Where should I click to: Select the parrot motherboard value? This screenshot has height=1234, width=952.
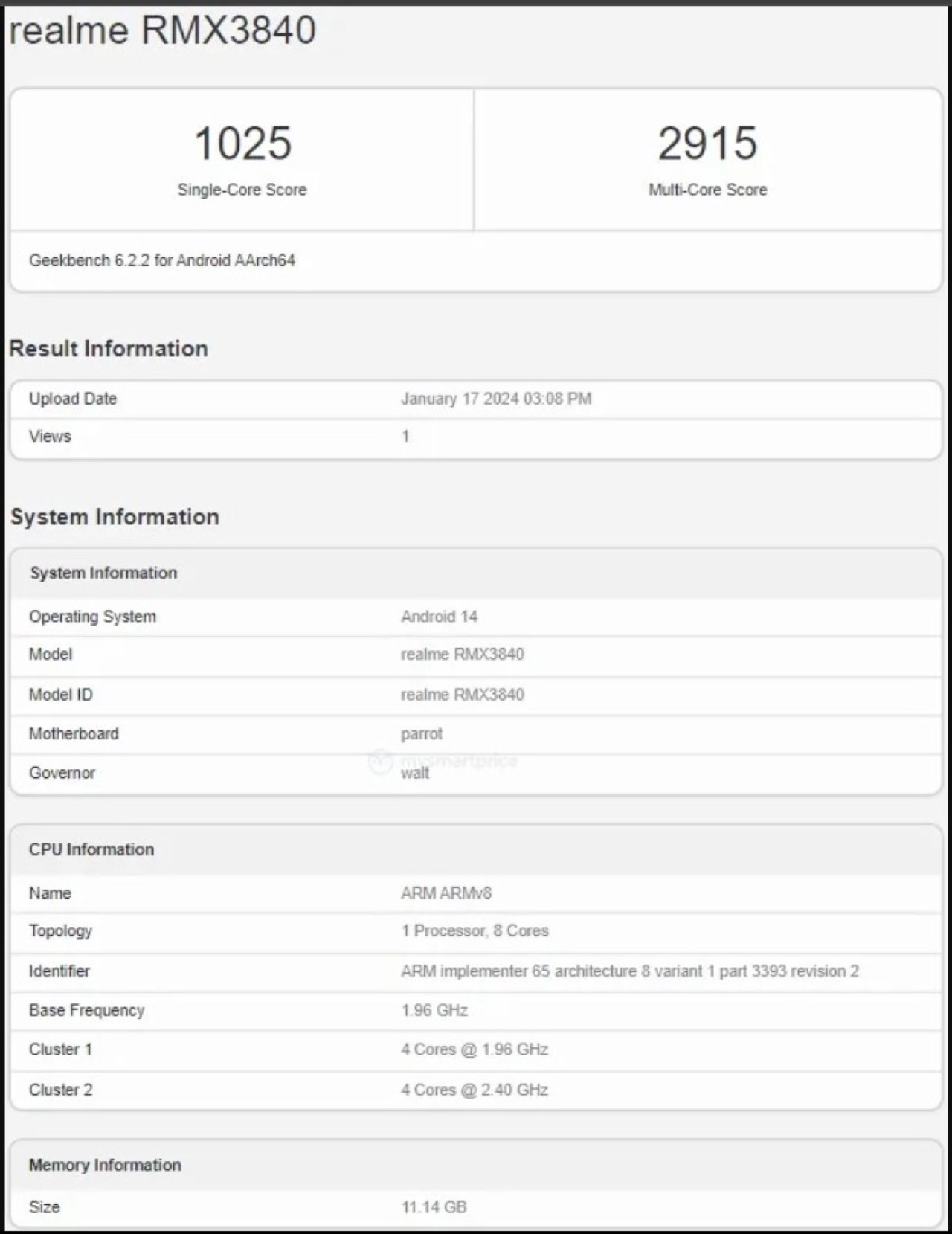coord(422,734)
